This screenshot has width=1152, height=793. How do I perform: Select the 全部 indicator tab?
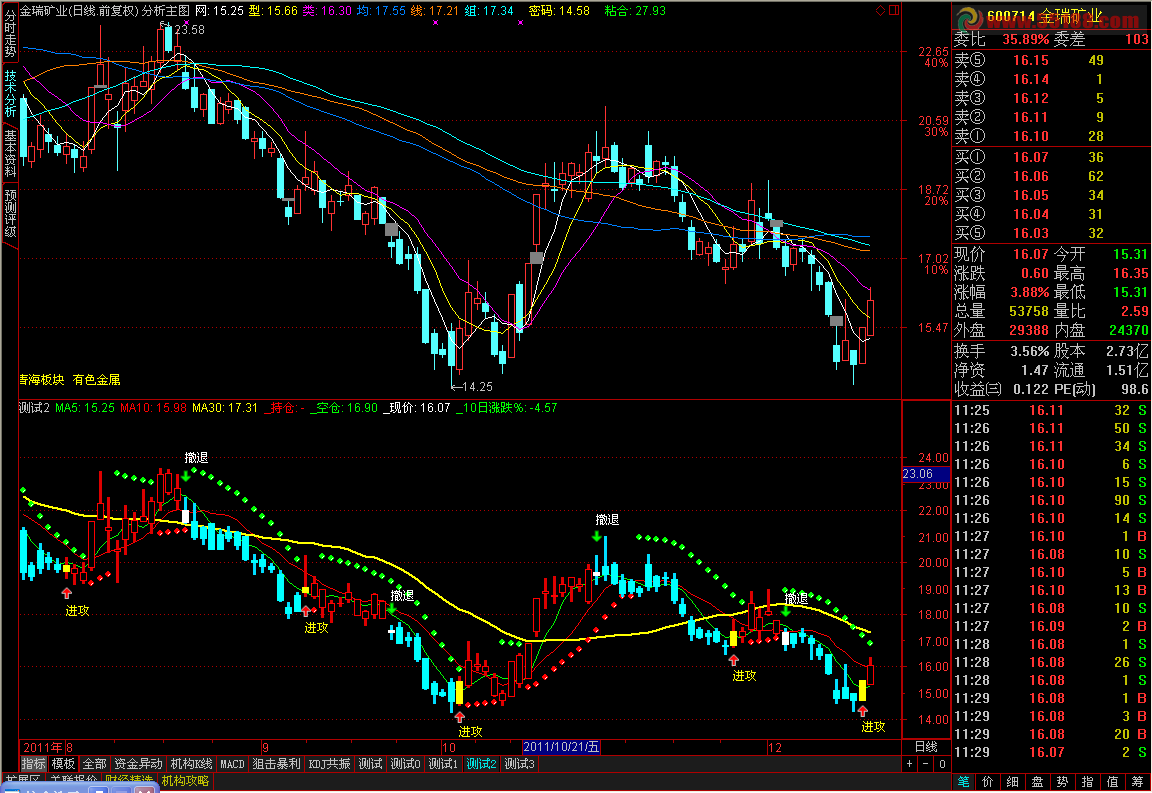click(x=94, y=764)
